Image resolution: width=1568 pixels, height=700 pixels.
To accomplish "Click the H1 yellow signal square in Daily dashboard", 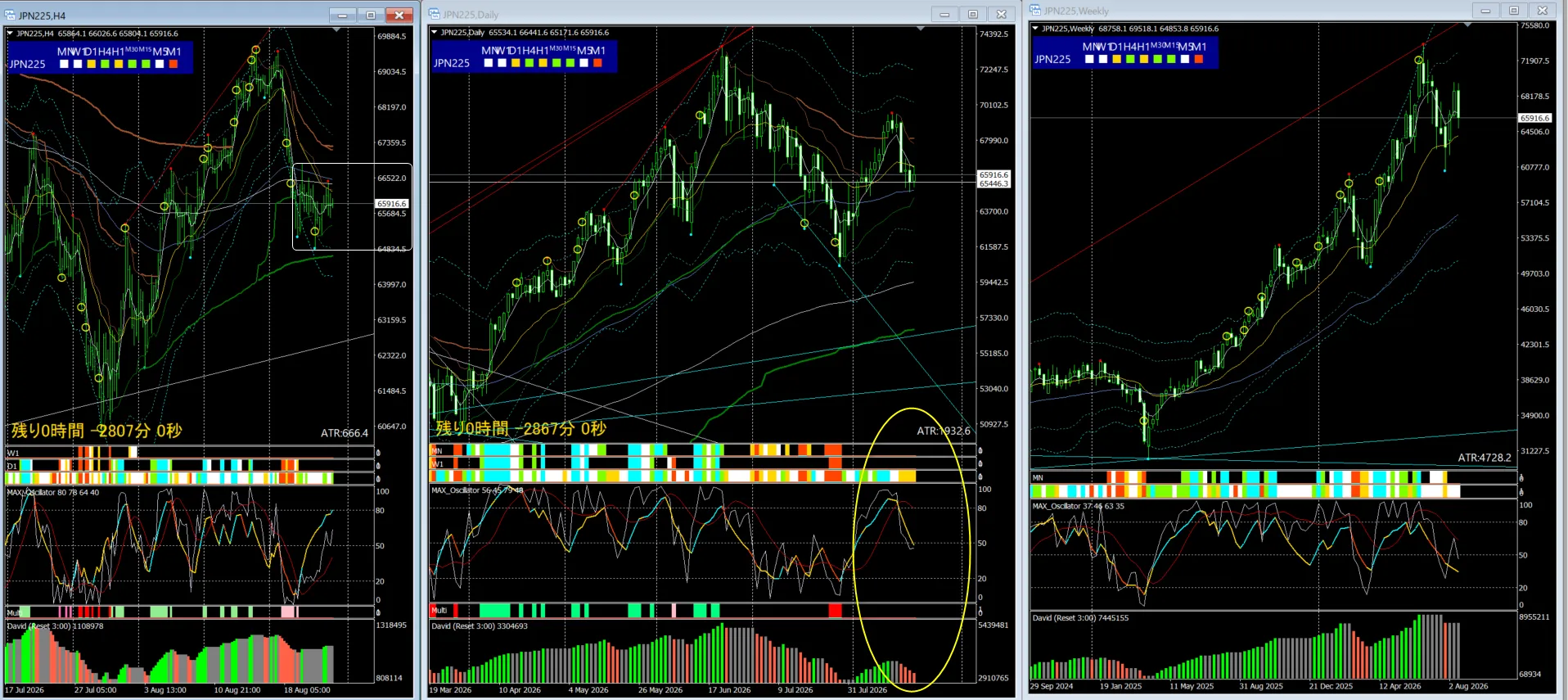I will click(543, 63).
